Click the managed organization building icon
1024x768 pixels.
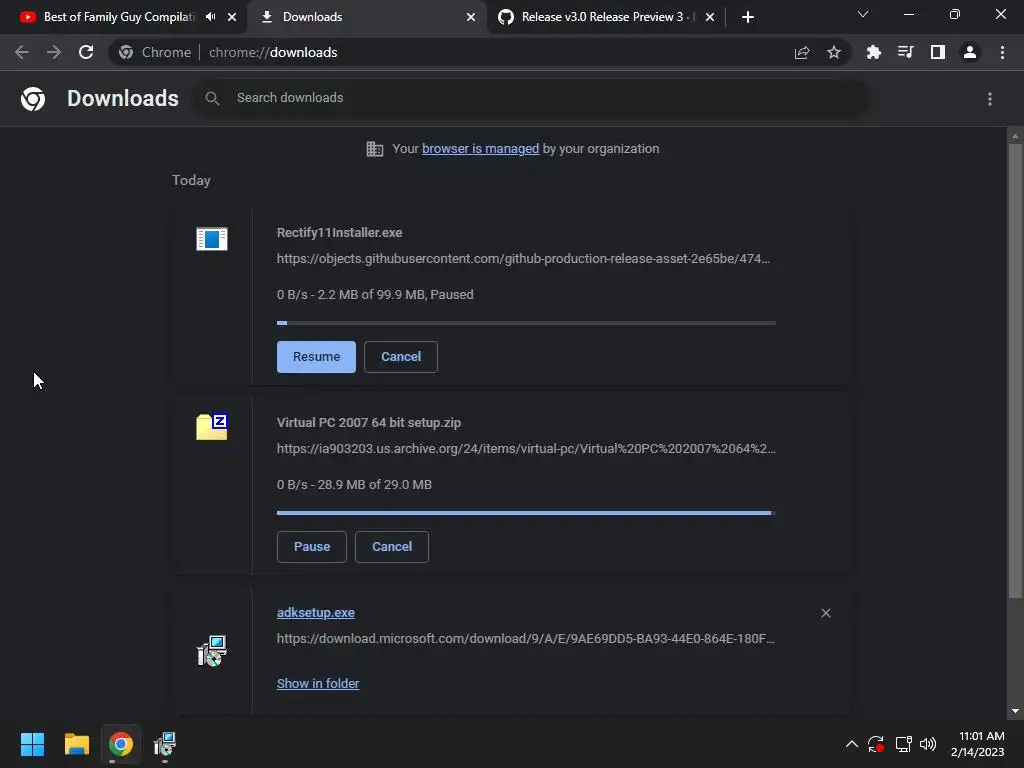(375, 149)
